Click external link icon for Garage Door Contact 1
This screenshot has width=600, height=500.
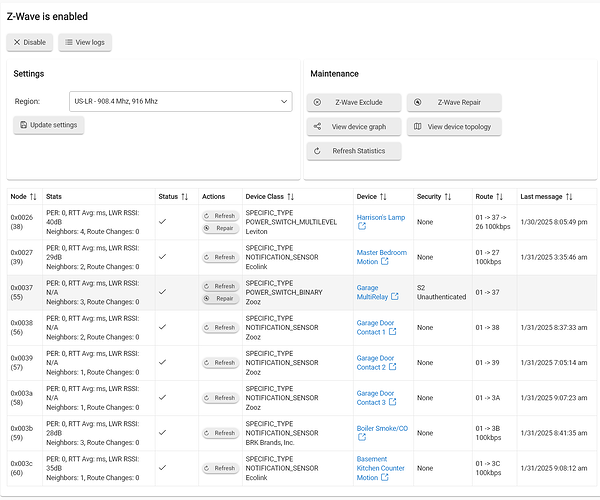coord(391,332)
